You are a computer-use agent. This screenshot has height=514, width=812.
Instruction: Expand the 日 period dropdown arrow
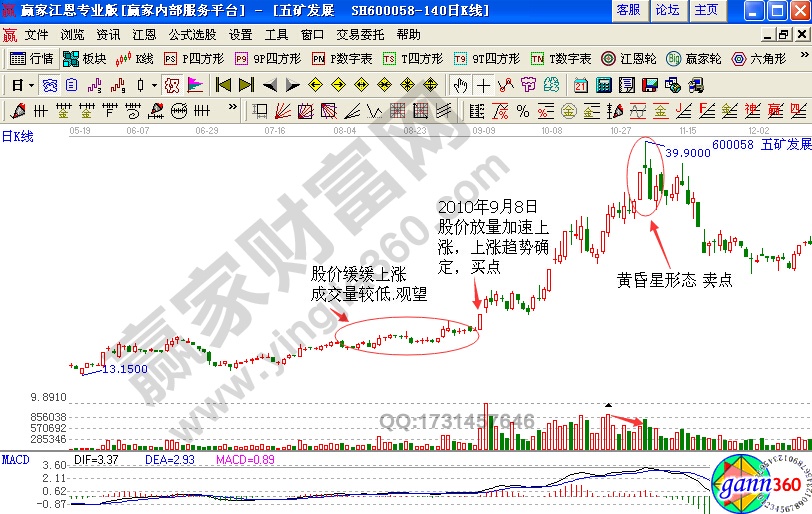click(x=31, y=85)
